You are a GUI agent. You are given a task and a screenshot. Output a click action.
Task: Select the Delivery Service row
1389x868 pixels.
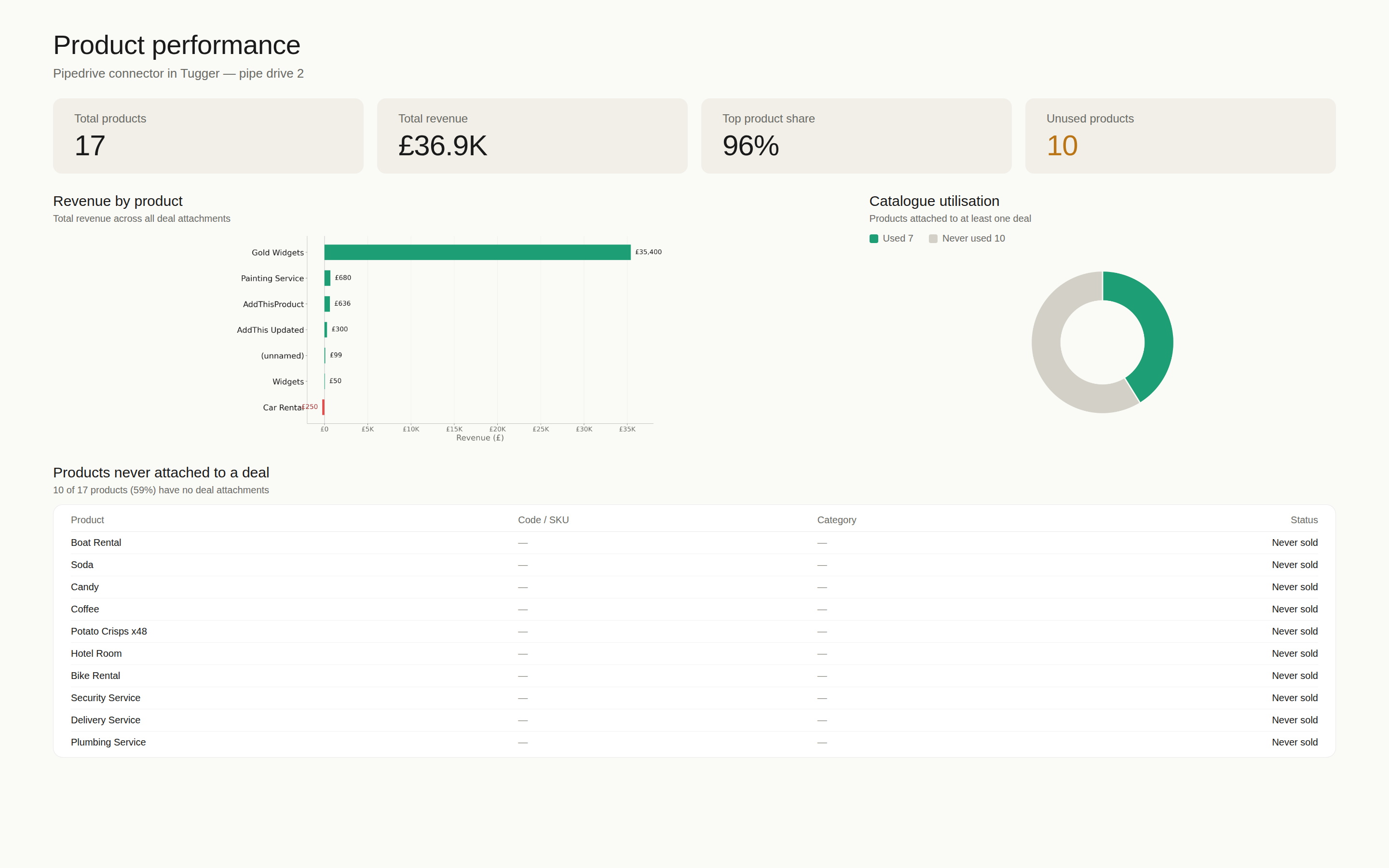click(x=694, y=720)
